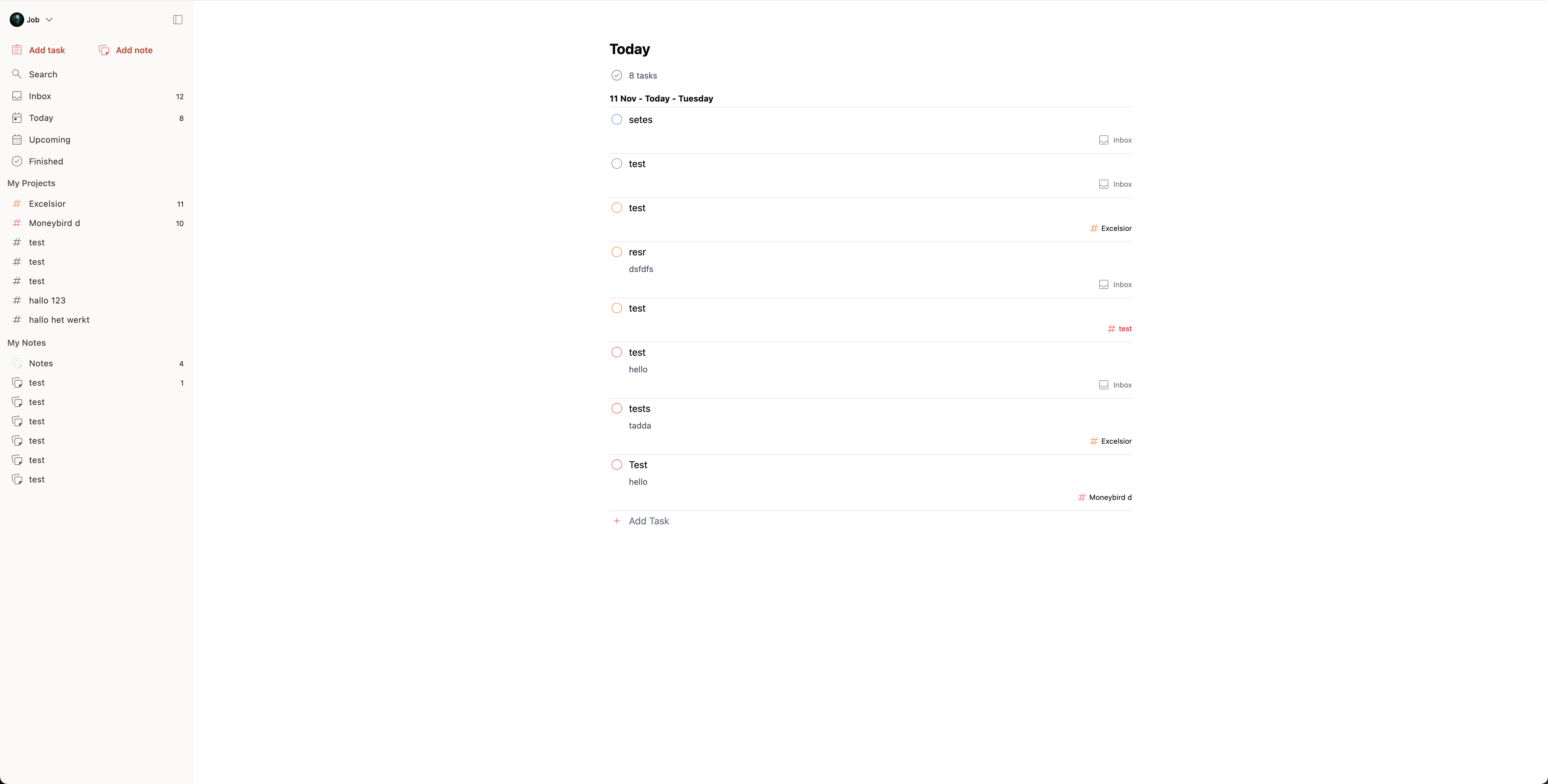Complete the resr task circle
The width and height of the screenshot is (1548, 784).
pyautogui.click(x=616, y=252)
